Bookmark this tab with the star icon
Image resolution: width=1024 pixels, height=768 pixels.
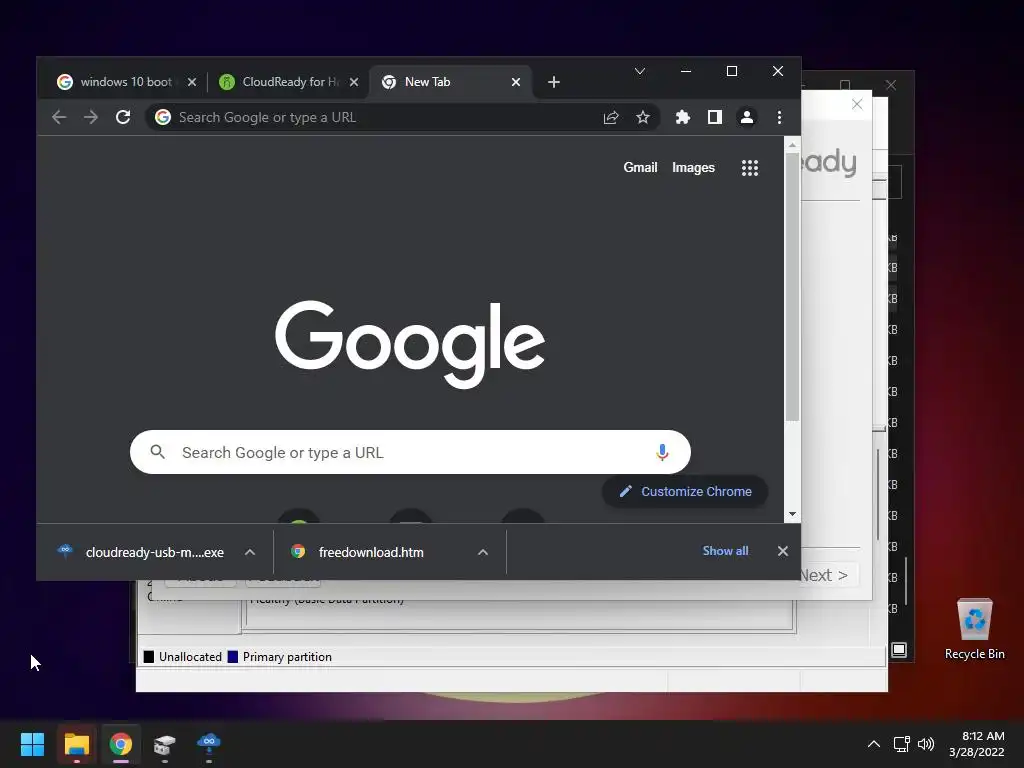[x=643, y=118]
